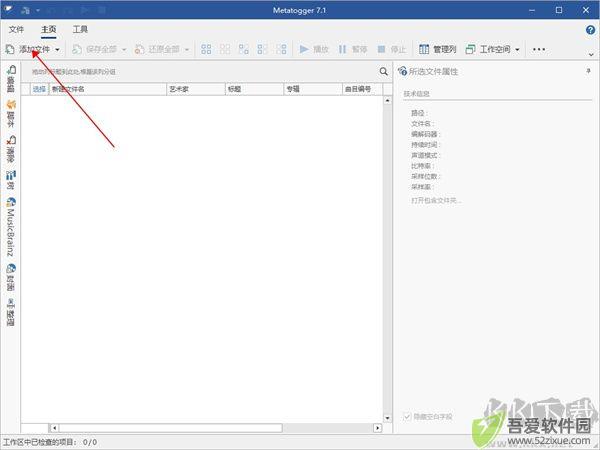This screenshot has height=450, width=600.
Task: Click the 保存全部 (Save all) button
Action: 95,49
